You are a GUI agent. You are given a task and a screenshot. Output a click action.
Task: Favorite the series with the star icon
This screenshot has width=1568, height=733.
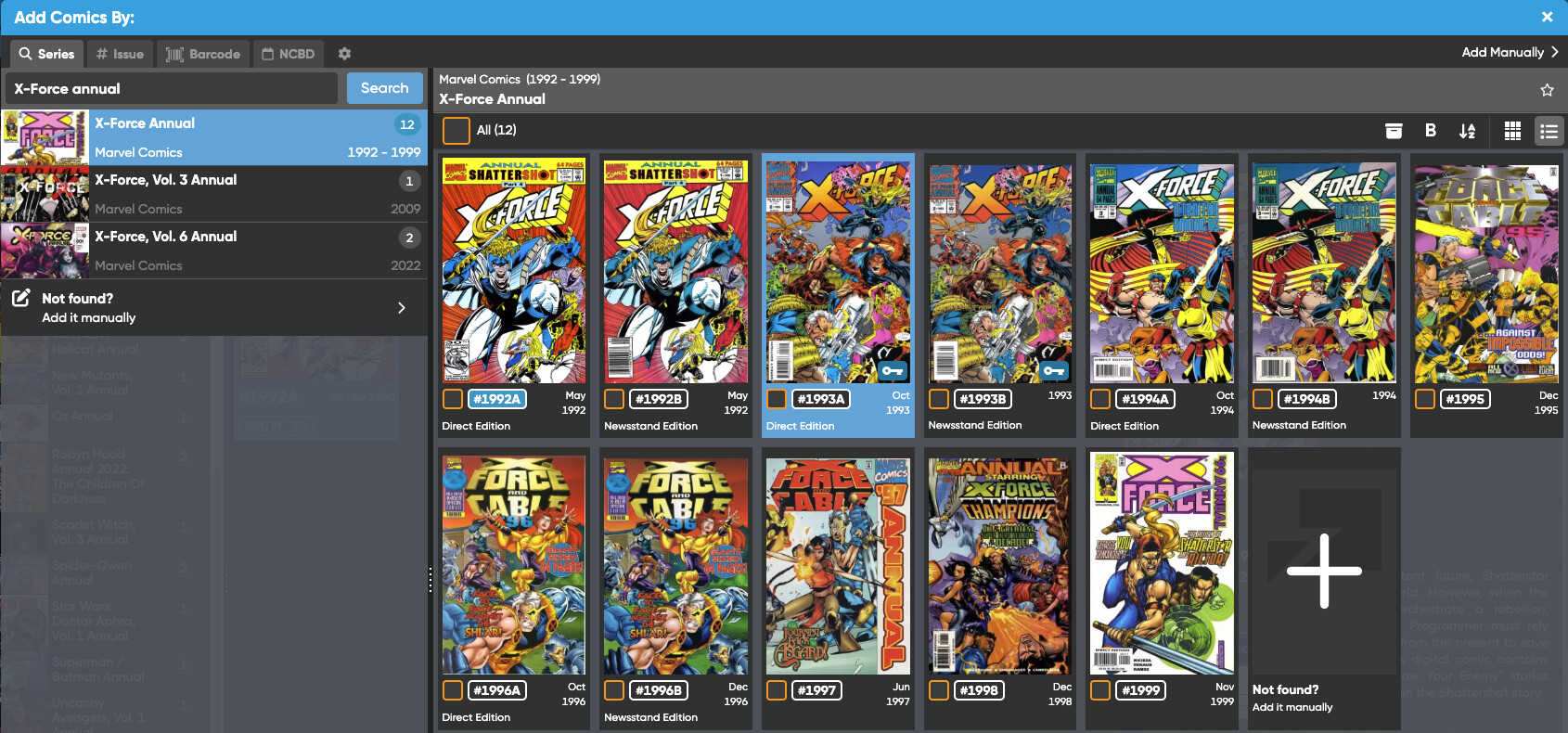point(1547,90)
